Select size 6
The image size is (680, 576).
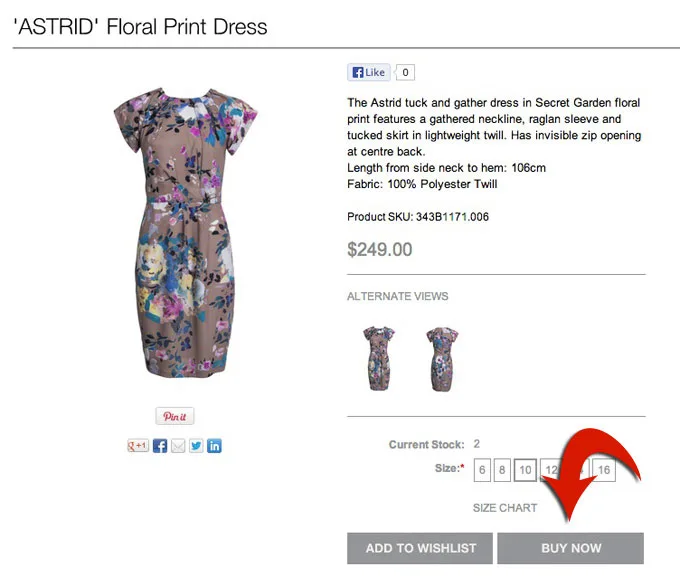[x=482, y=470]
